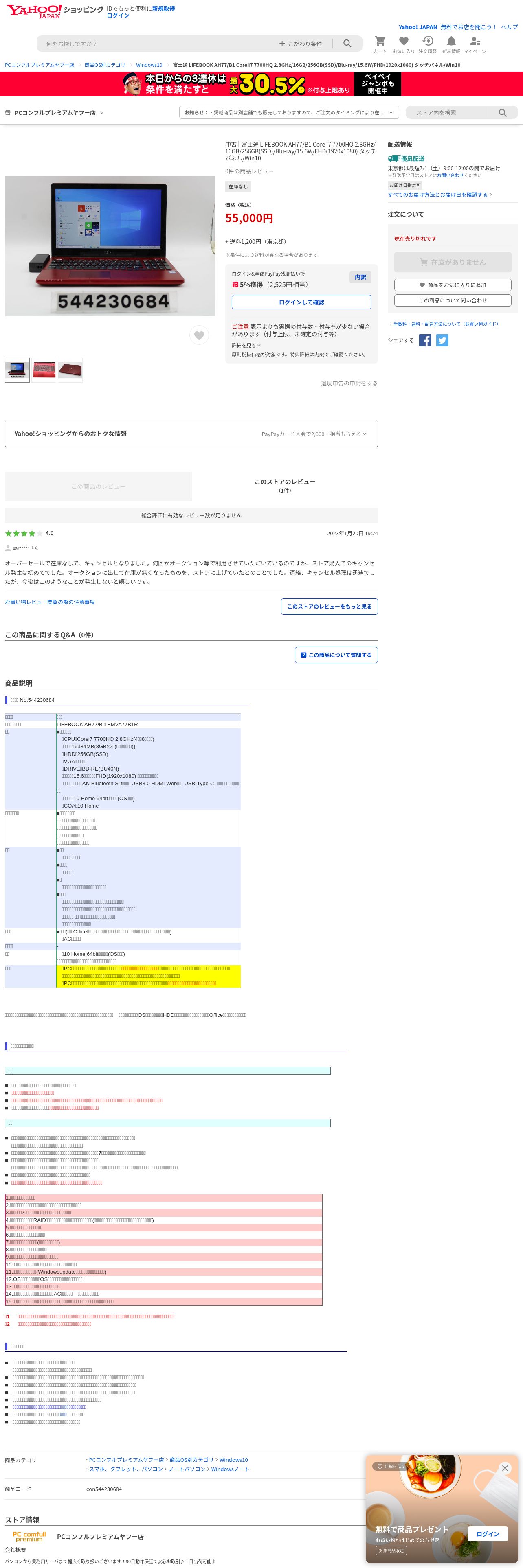
Task: Expand PayPayカード入会 offer chevron
Action: (x=314, y=434)
